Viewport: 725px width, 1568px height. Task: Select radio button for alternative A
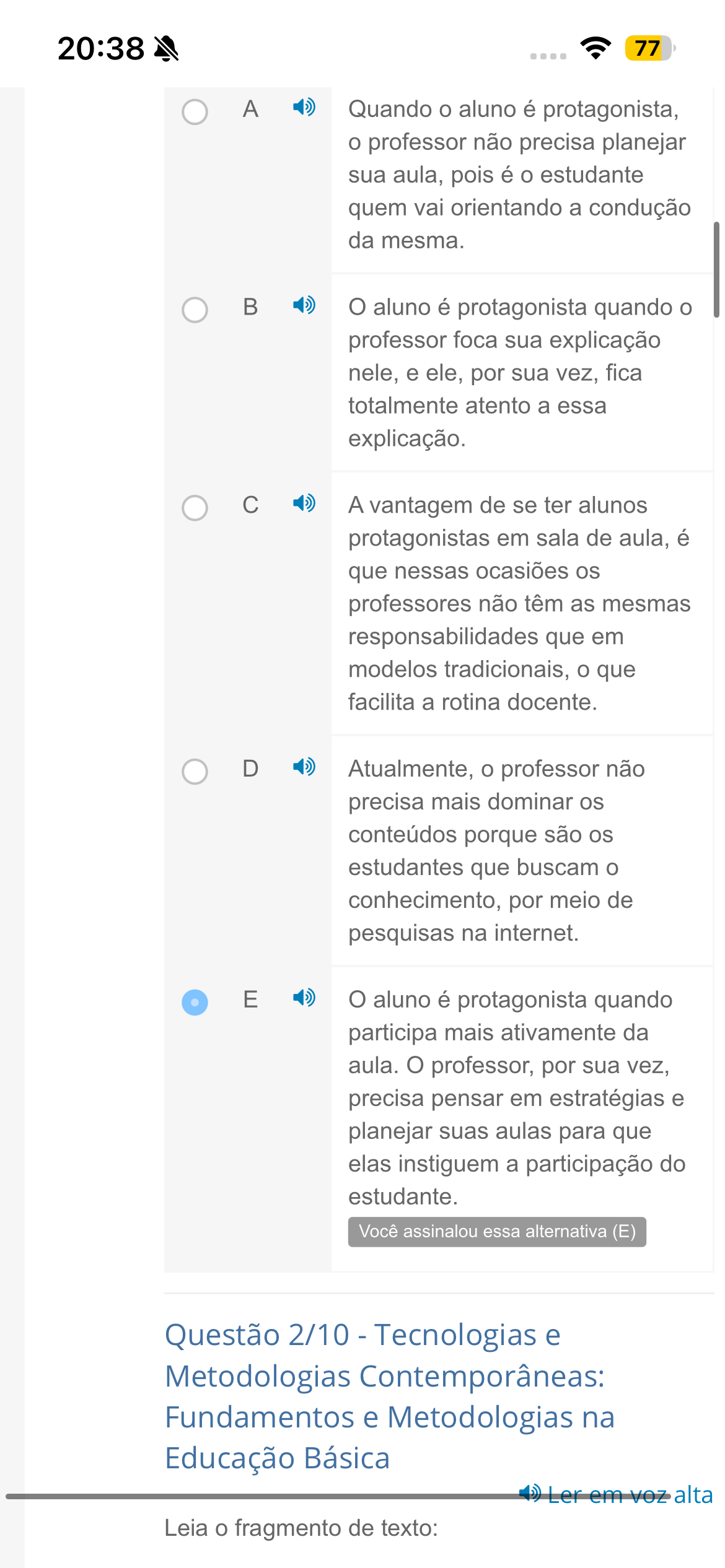pos(195,112)
